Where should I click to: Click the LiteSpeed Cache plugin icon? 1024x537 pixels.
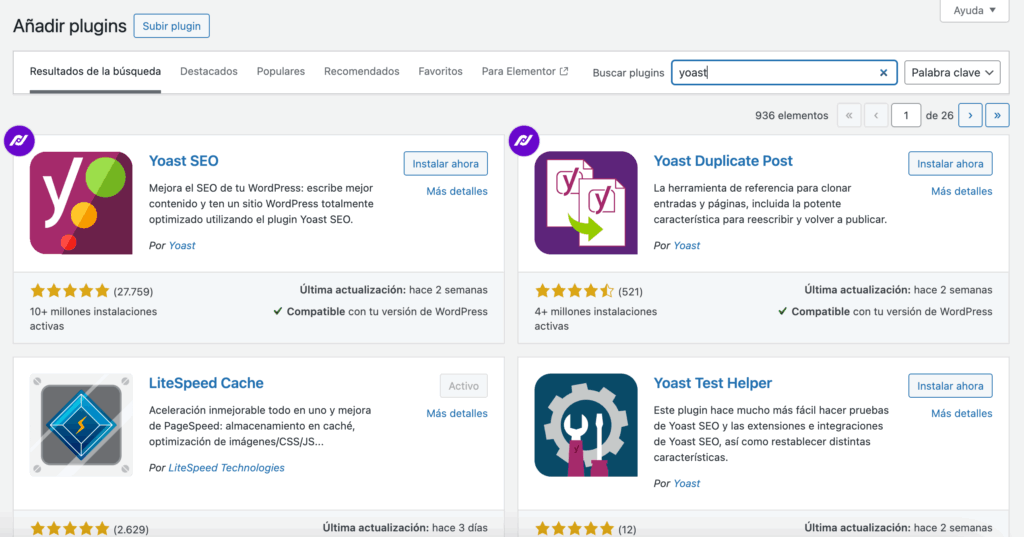tap(81, 425)
